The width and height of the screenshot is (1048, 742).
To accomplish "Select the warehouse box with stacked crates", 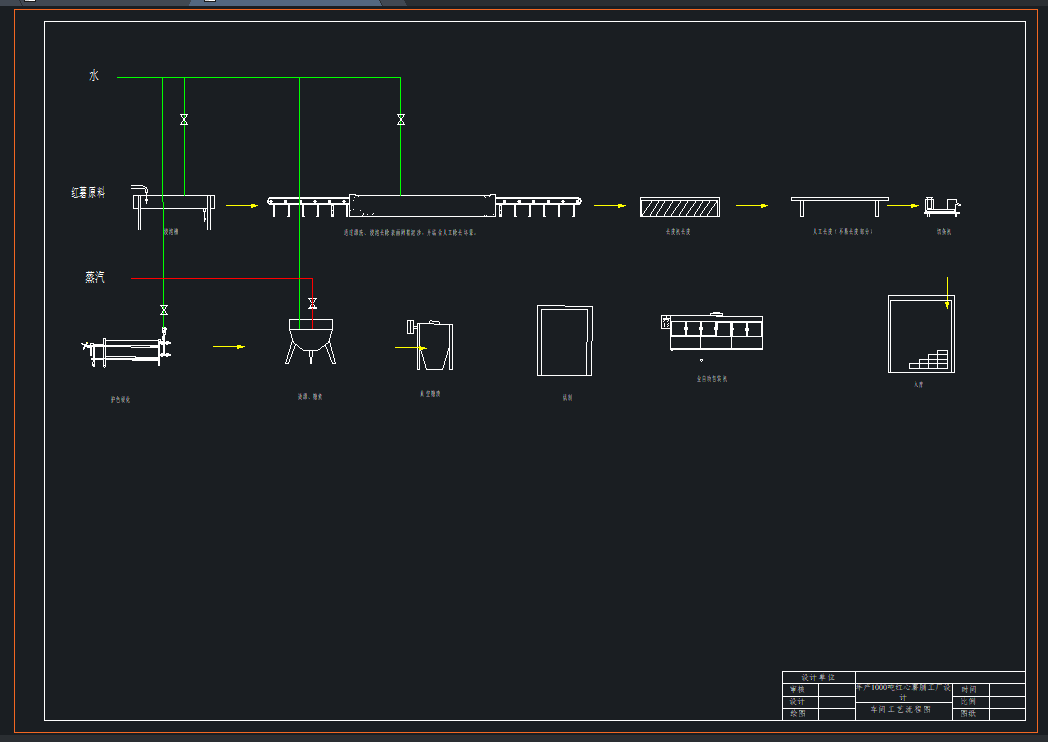I will tap(921, 334).
